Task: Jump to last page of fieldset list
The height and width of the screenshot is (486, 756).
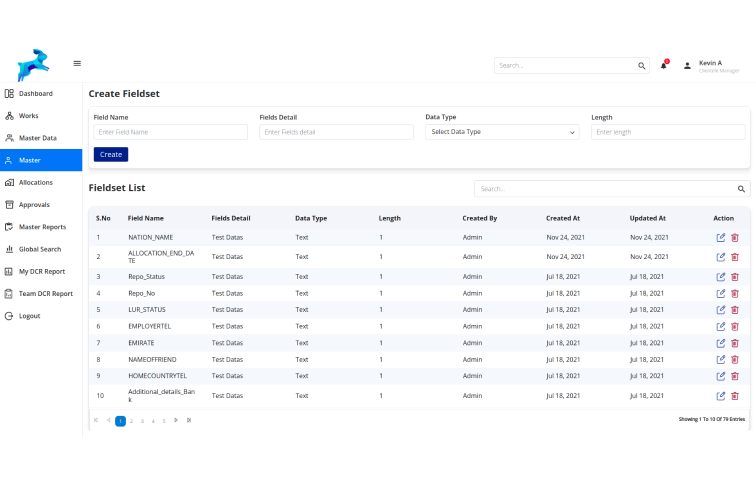Action: (x=189, y=420)
